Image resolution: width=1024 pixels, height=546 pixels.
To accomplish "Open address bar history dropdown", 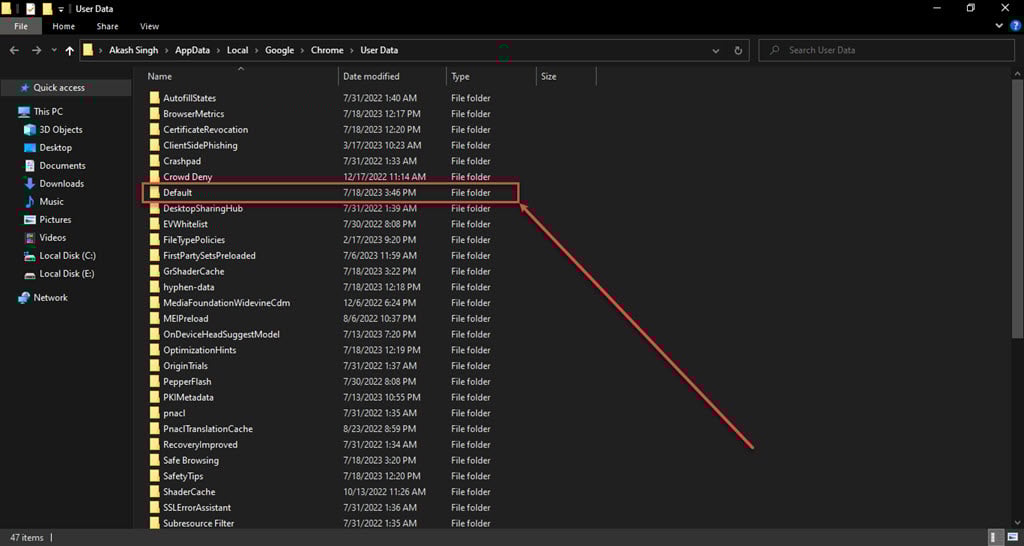I will [x=716, y=50].
